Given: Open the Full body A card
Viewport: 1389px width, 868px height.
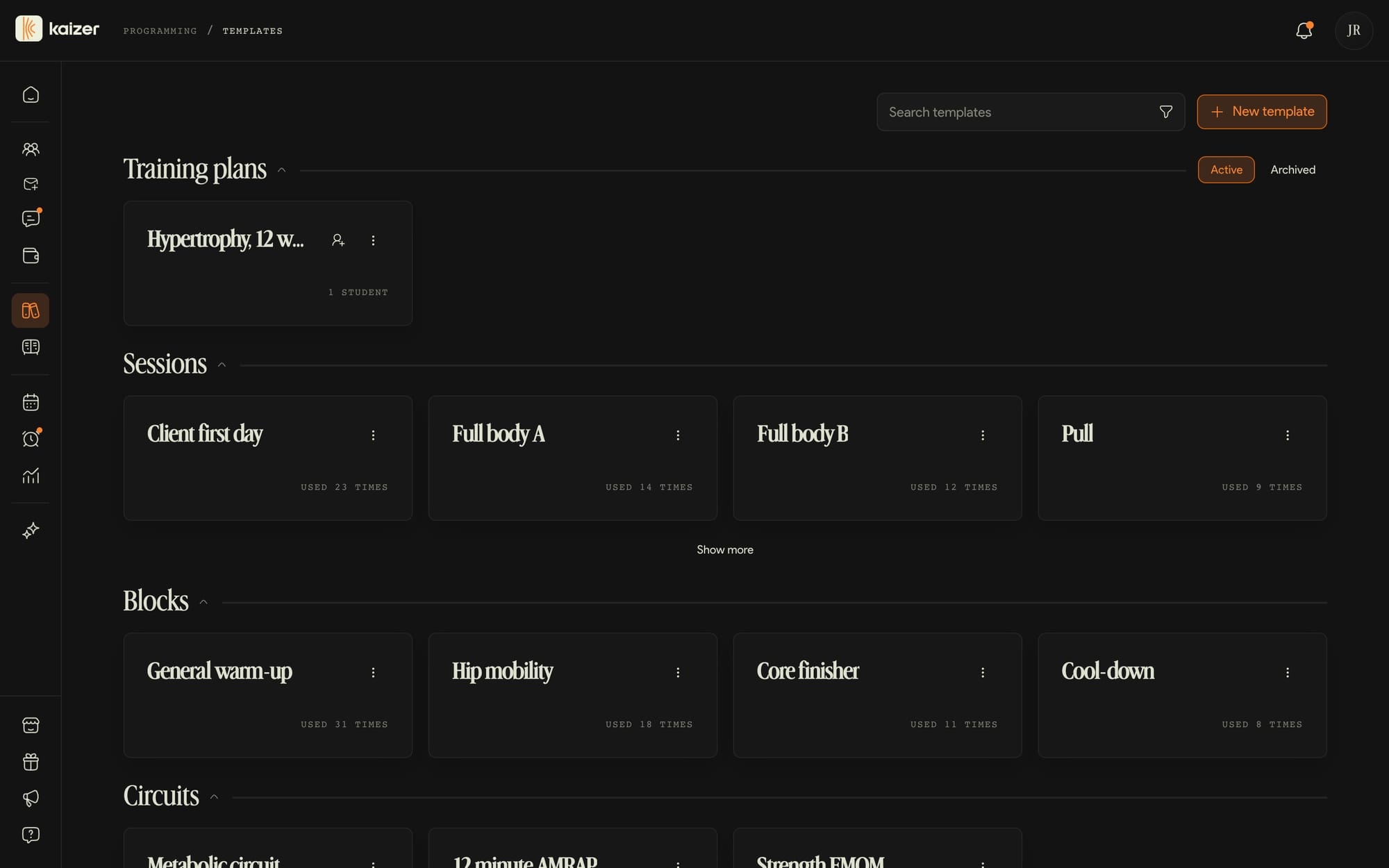Looking at the screenshot, I should click(x=573, y=458).
